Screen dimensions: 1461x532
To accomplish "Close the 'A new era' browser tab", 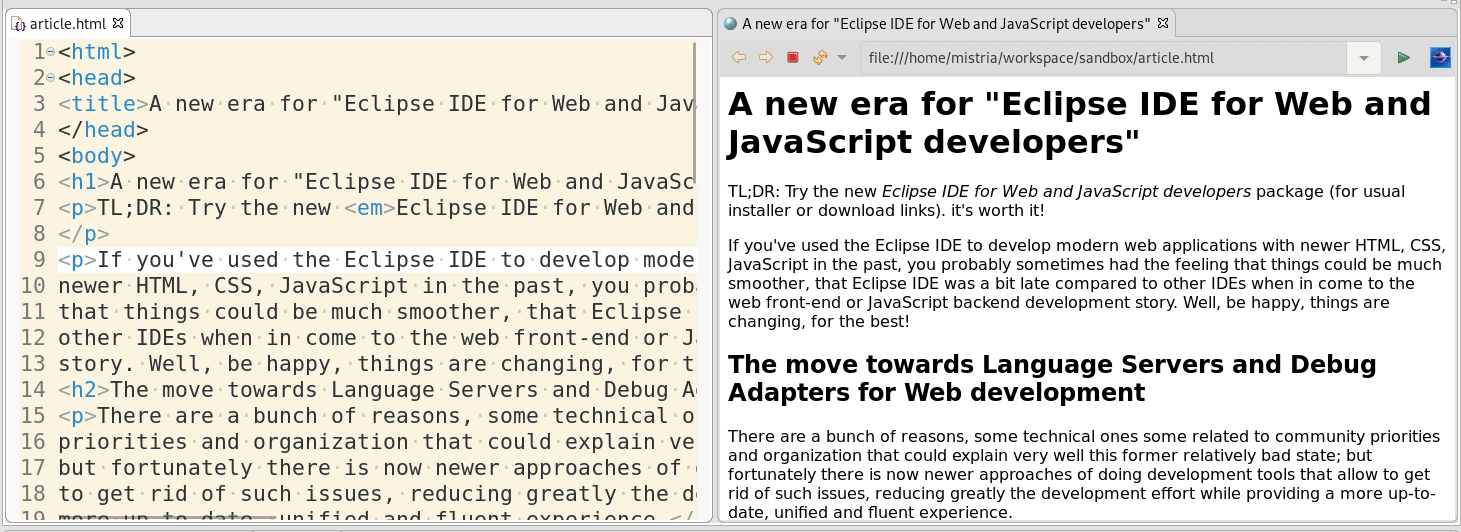I will click(x=1163, y=22).
